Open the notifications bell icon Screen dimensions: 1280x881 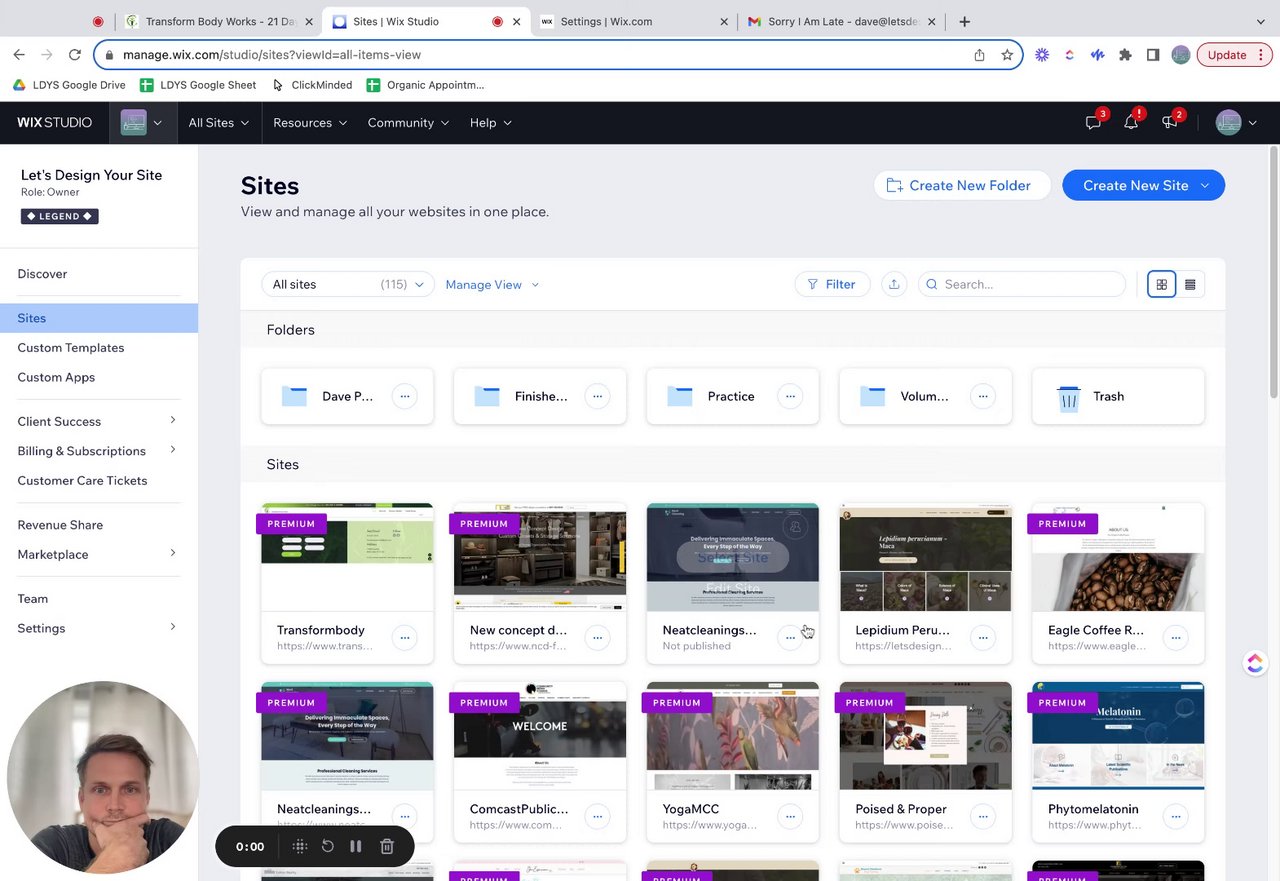[1131, 122]
